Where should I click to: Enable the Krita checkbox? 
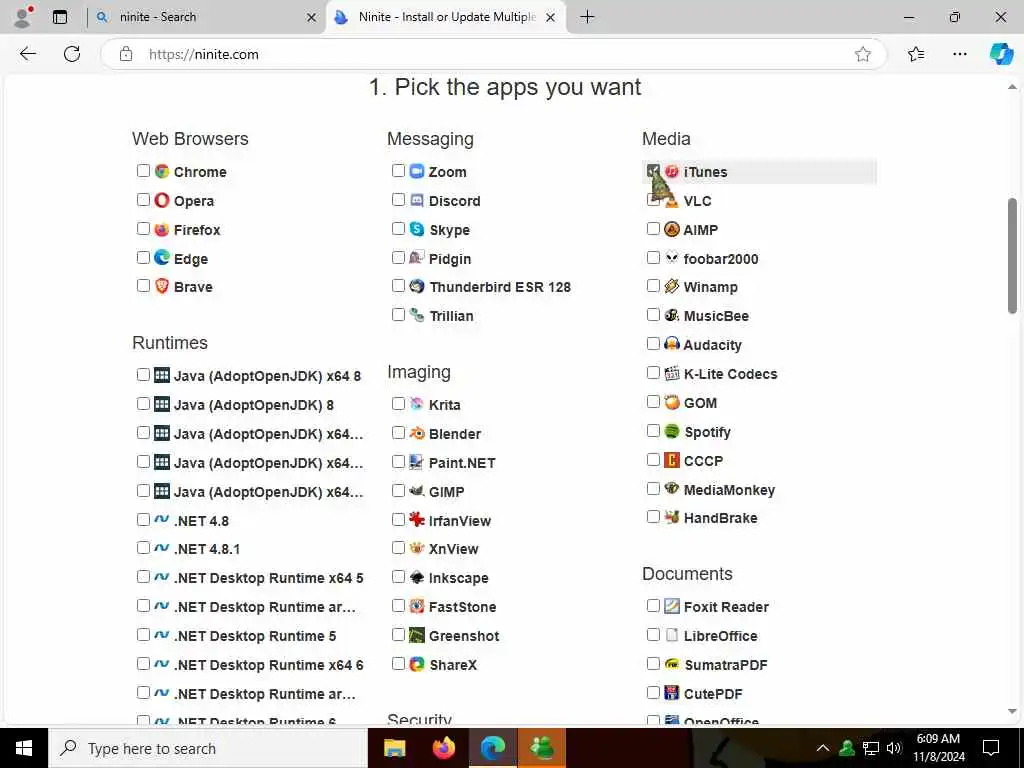coord(398,404)
